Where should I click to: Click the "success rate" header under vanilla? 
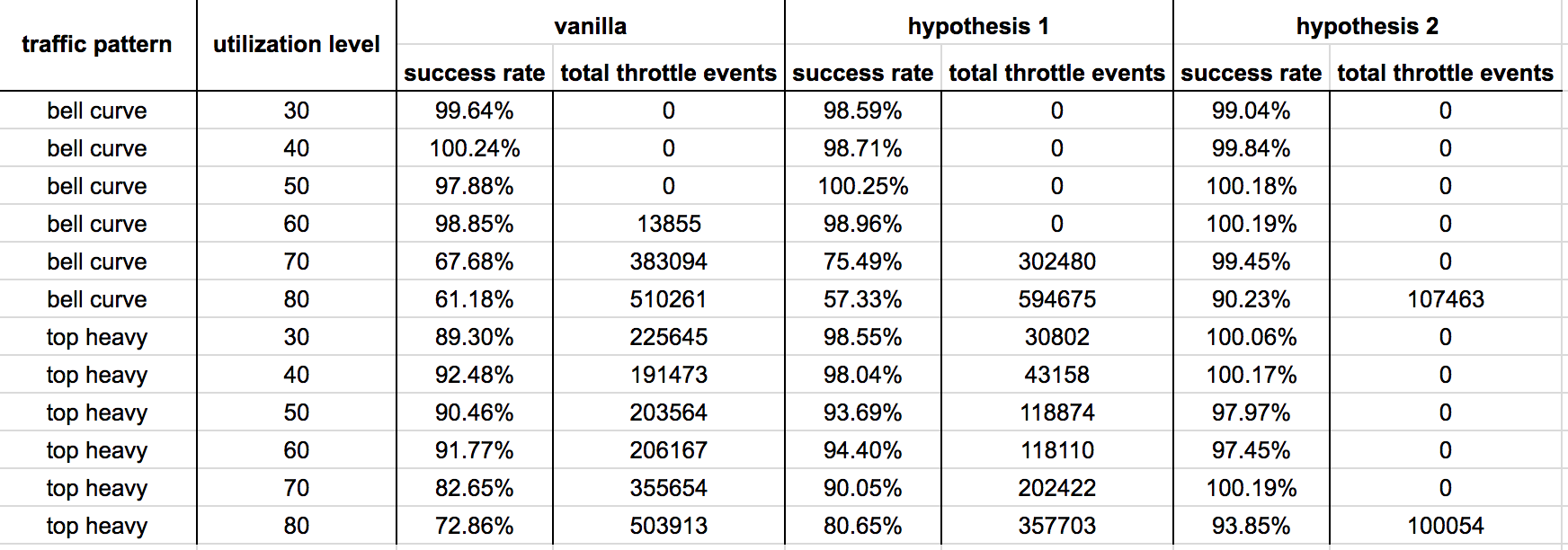[x=474, y=73]
